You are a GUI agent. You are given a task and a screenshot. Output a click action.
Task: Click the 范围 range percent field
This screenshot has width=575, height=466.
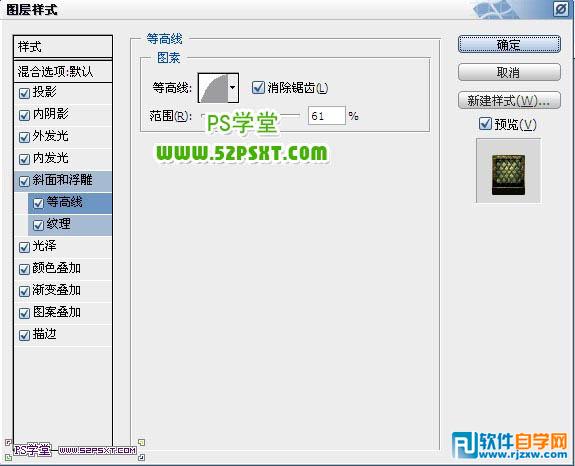click(x=326, y=116)
